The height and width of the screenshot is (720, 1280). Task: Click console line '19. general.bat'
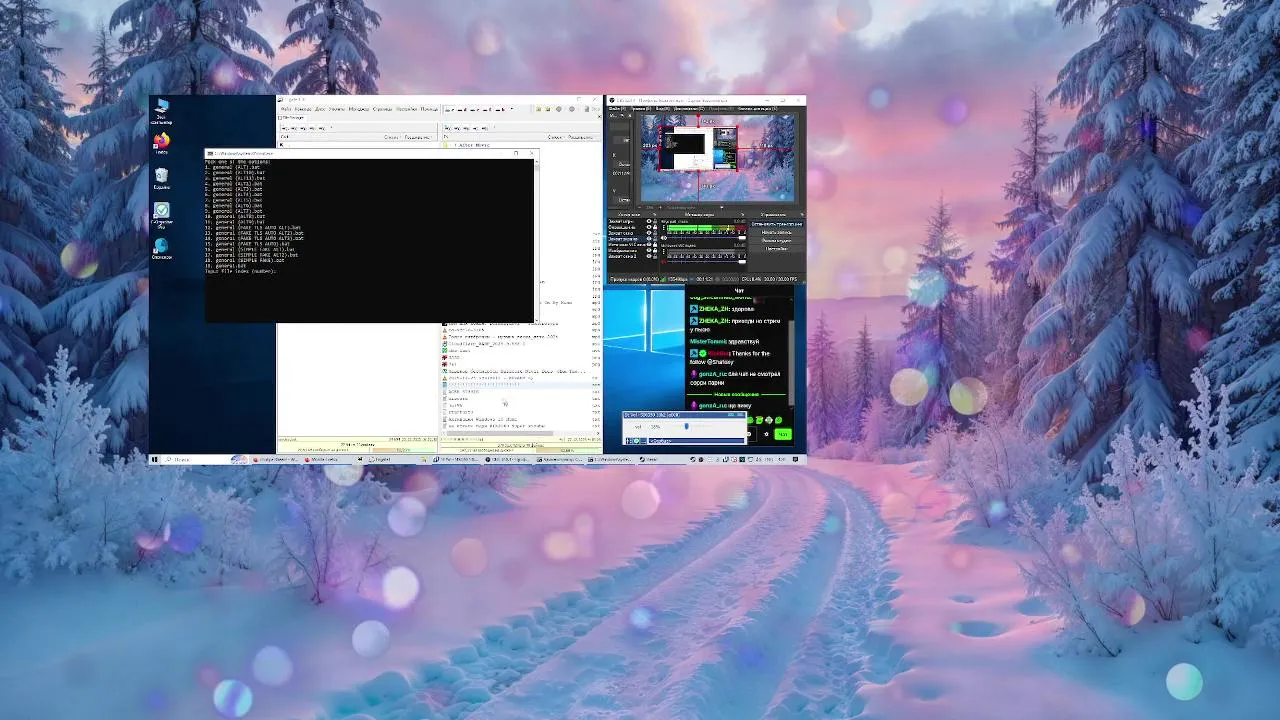pyautogui.click(x=225, y=266)
